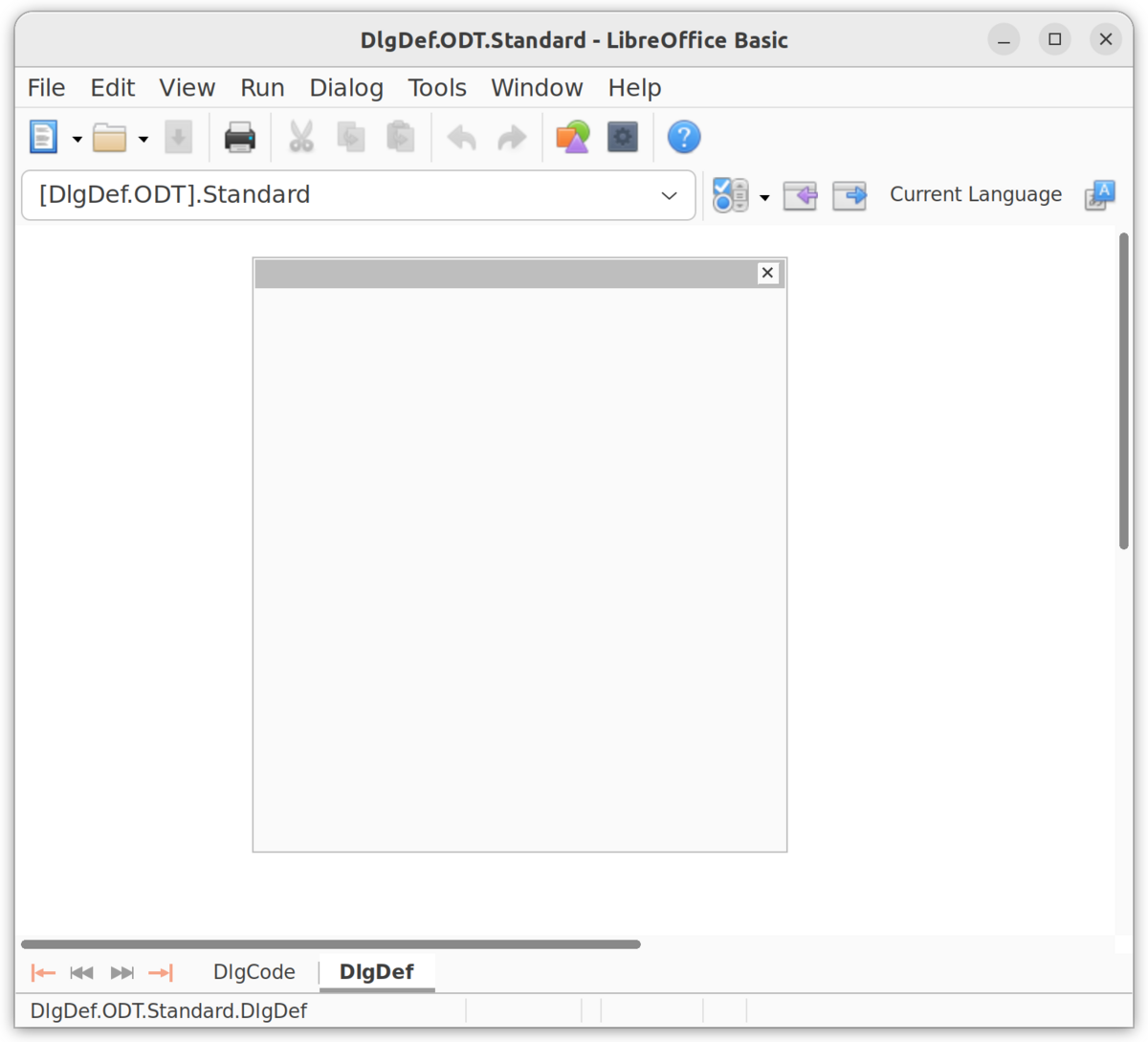The width and height of the screenshot is (1148, 1042).
Task: Paste from the clipboard
Action: coord(400,137)
